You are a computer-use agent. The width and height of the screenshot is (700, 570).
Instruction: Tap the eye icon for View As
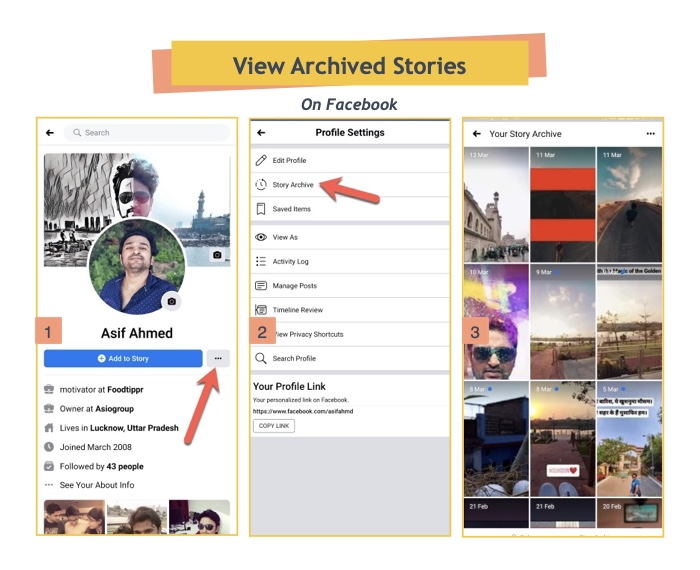[x=261, y=237]
